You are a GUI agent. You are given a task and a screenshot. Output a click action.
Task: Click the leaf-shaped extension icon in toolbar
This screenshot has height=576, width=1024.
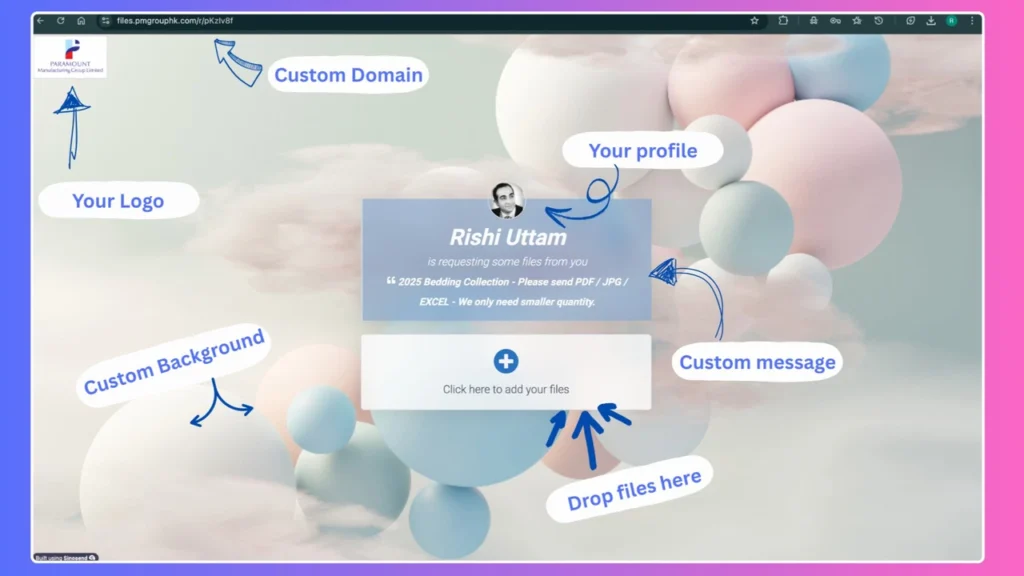point(910,20)
